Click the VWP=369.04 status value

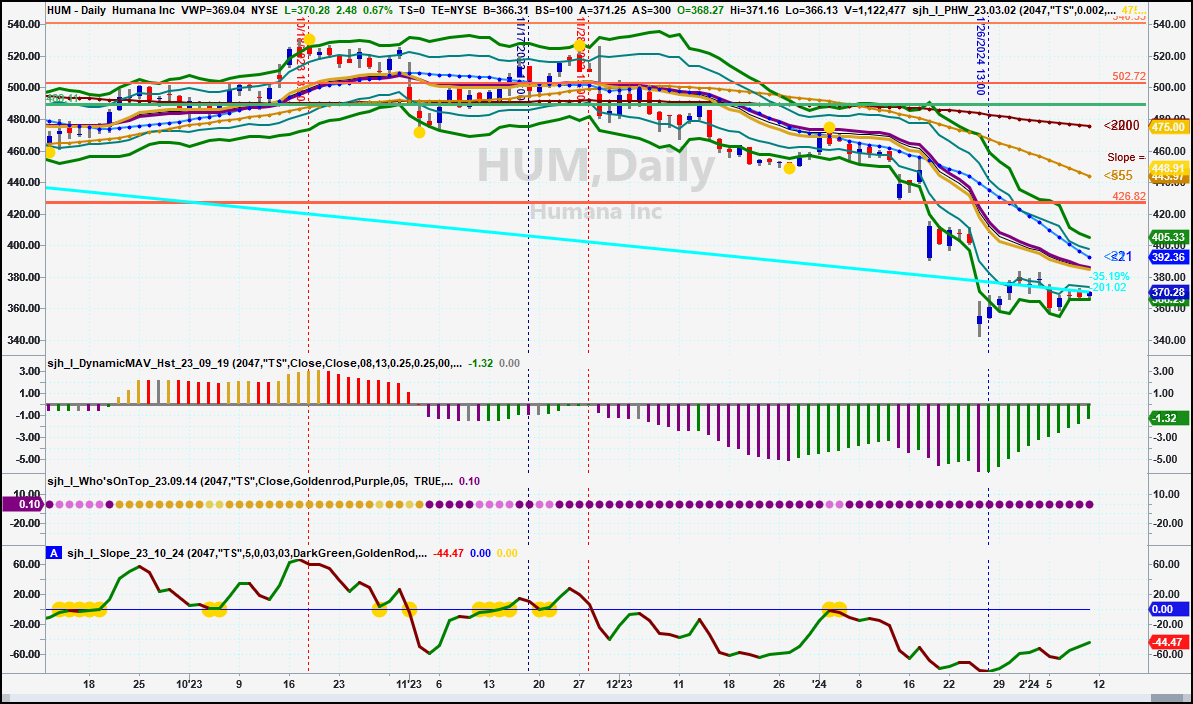[x=213, y=11]
